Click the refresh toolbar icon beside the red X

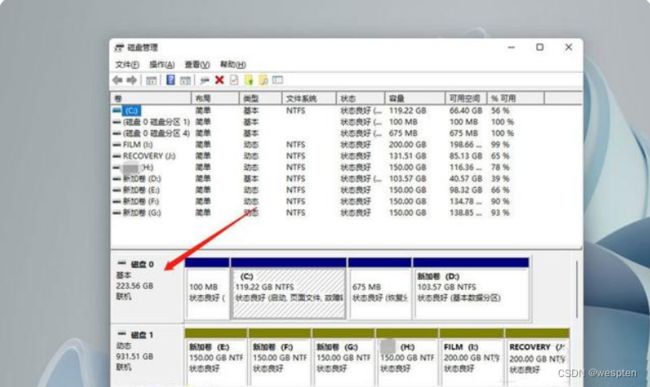pyautogui.click(x=204, y=80)
